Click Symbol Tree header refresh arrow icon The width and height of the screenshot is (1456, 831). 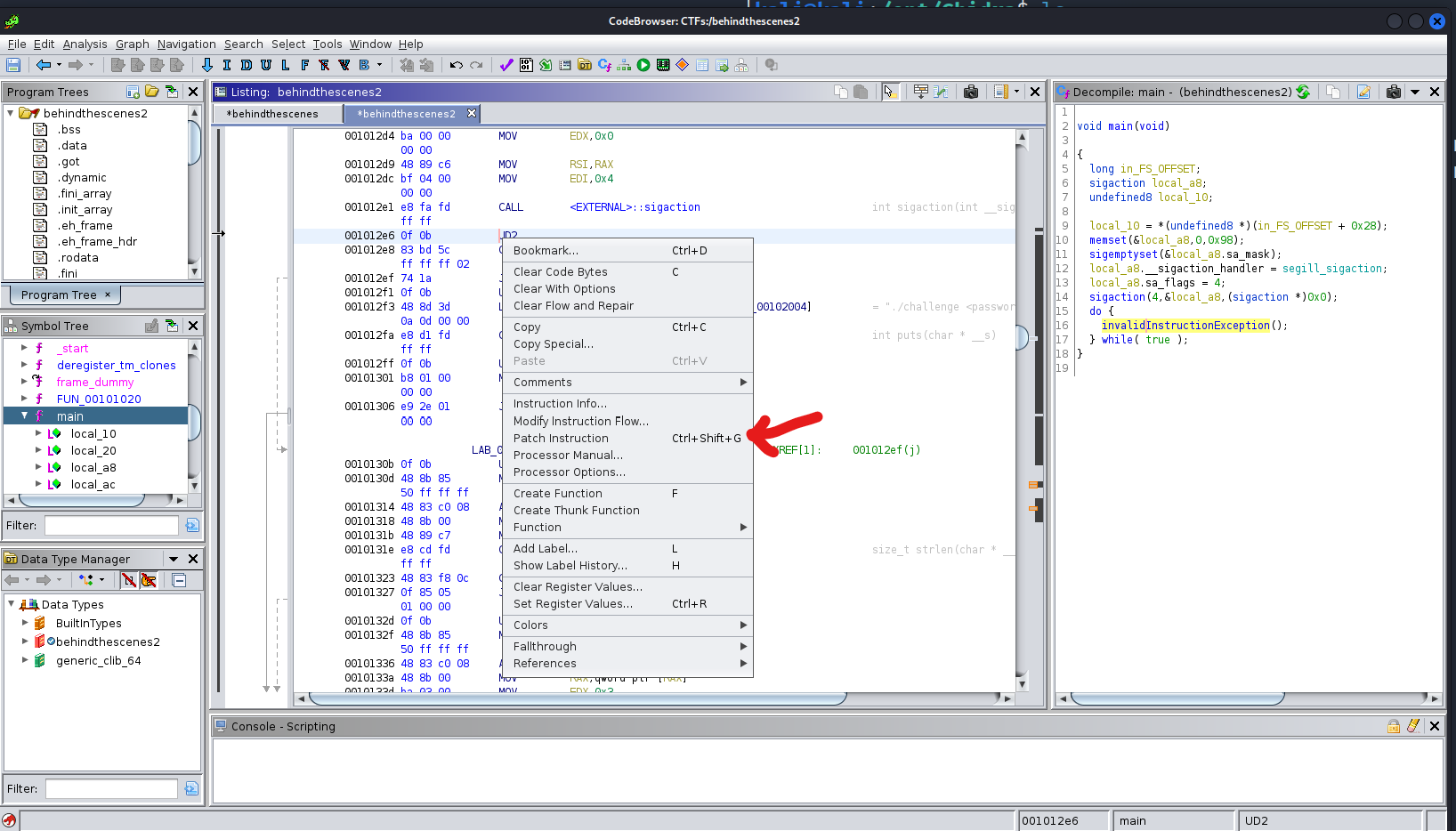(172, 326)
